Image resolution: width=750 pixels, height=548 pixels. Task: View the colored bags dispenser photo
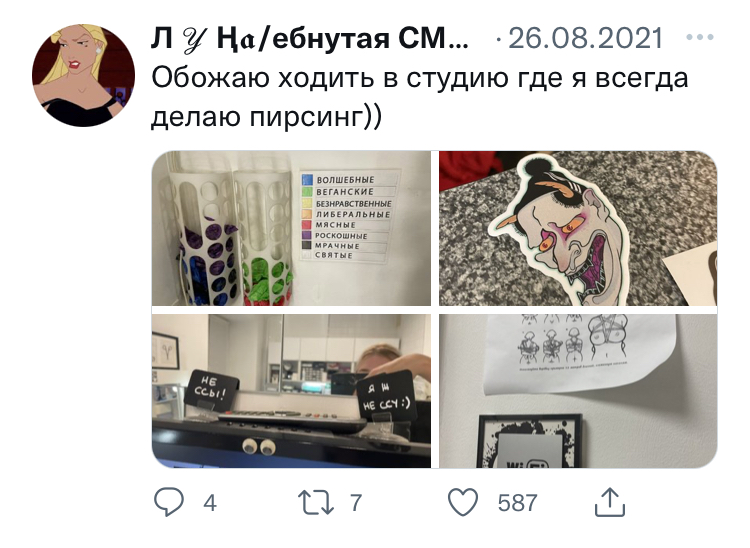click(291, 228)
